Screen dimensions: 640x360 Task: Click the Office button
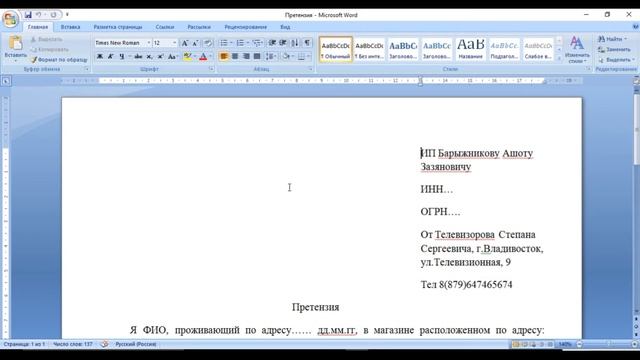coord(10,19)
